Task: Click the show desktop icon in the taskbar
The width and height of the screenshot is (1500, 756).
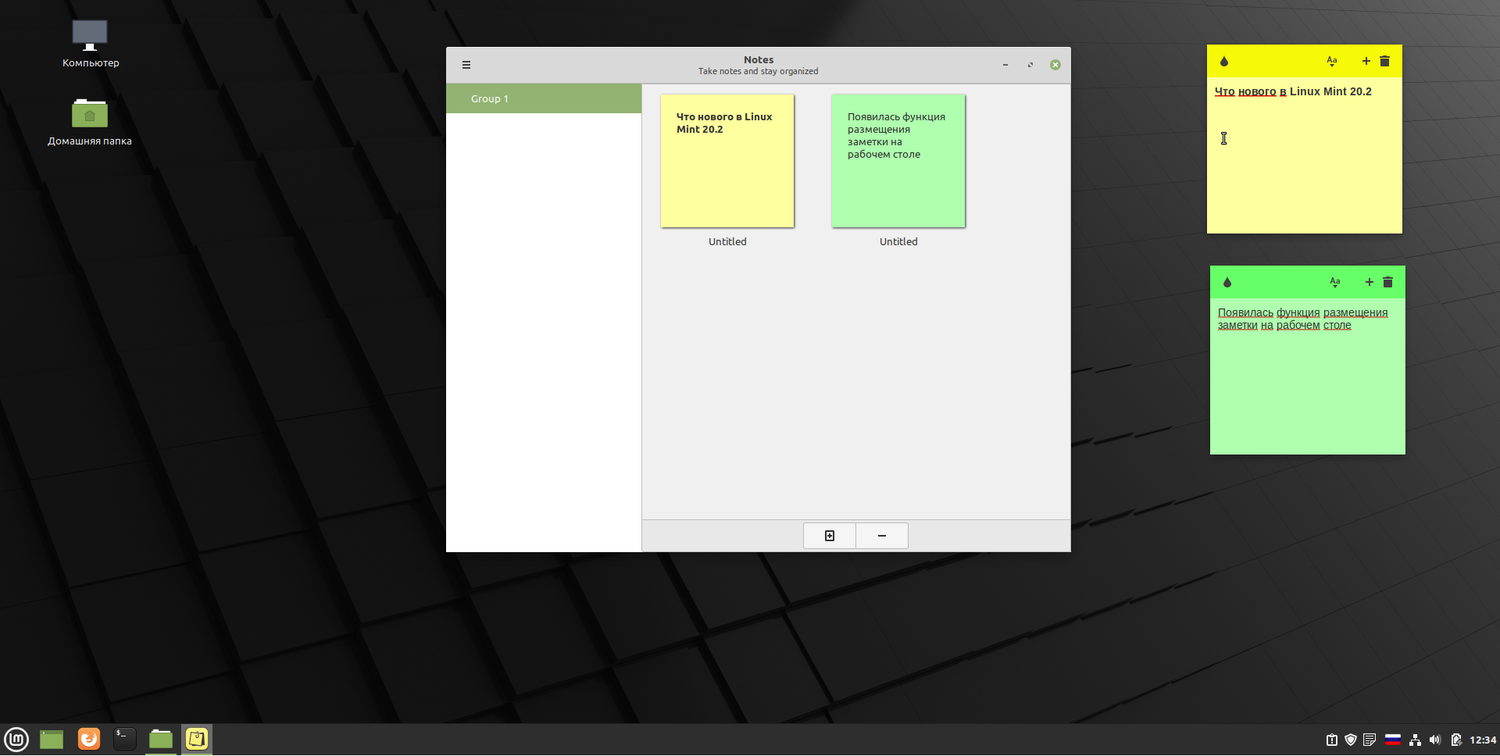Action: point(51,739)
